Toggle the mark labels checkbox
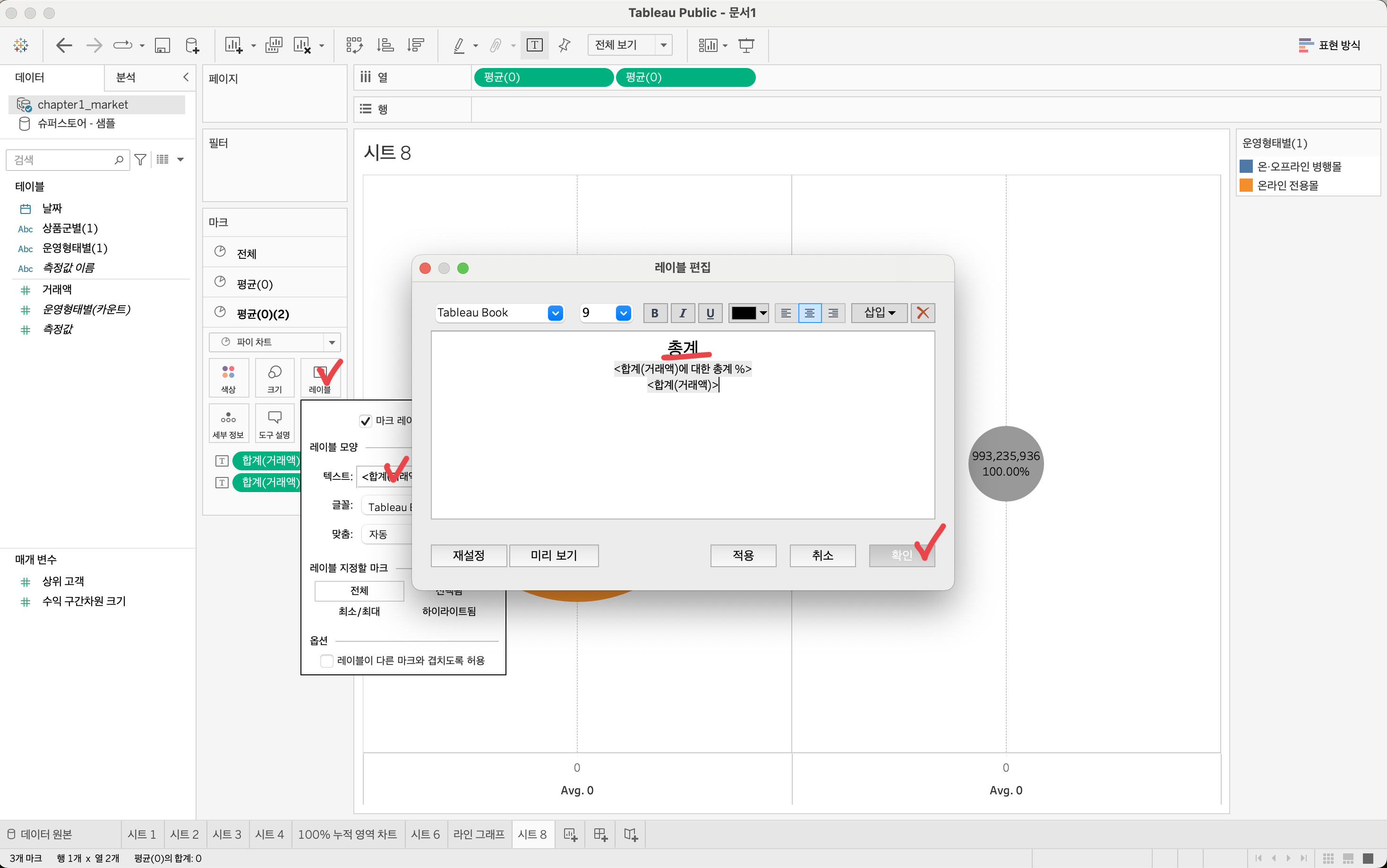Screen dimensions: 1387x868 tap(365, 421)
